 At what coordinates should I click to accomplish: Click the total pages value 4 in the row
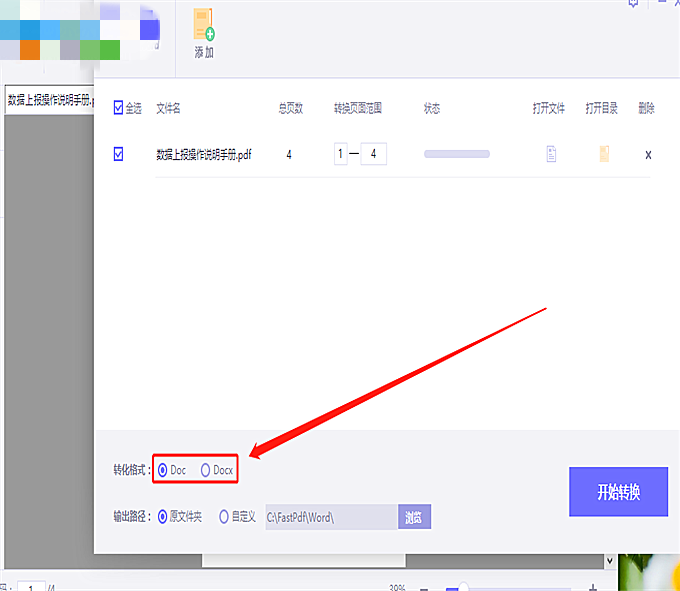(x=289, y=154)
